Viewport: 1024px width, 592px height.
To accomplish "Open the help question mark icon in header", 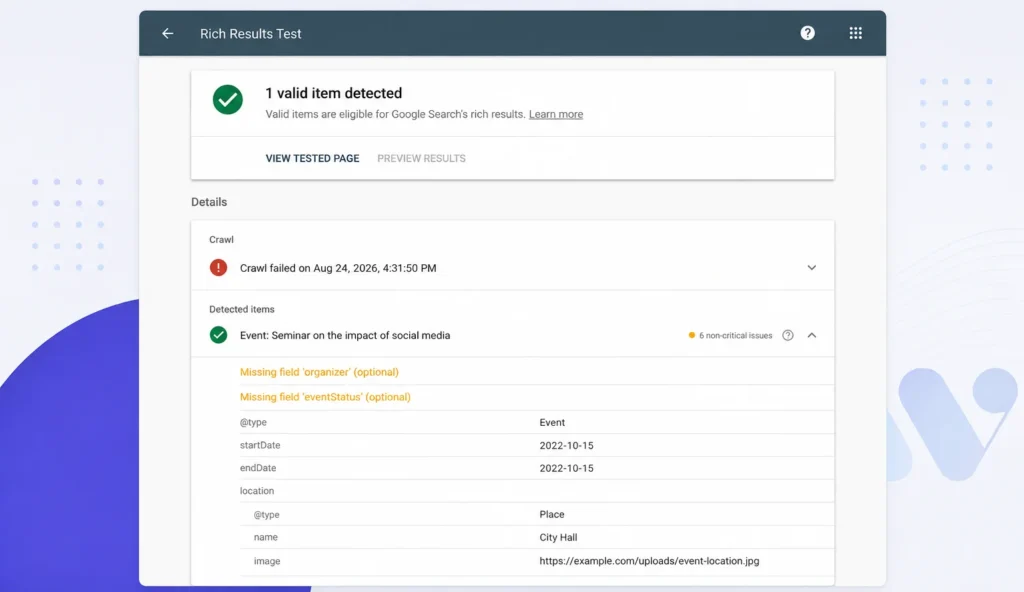I will (x=807, y=33).
